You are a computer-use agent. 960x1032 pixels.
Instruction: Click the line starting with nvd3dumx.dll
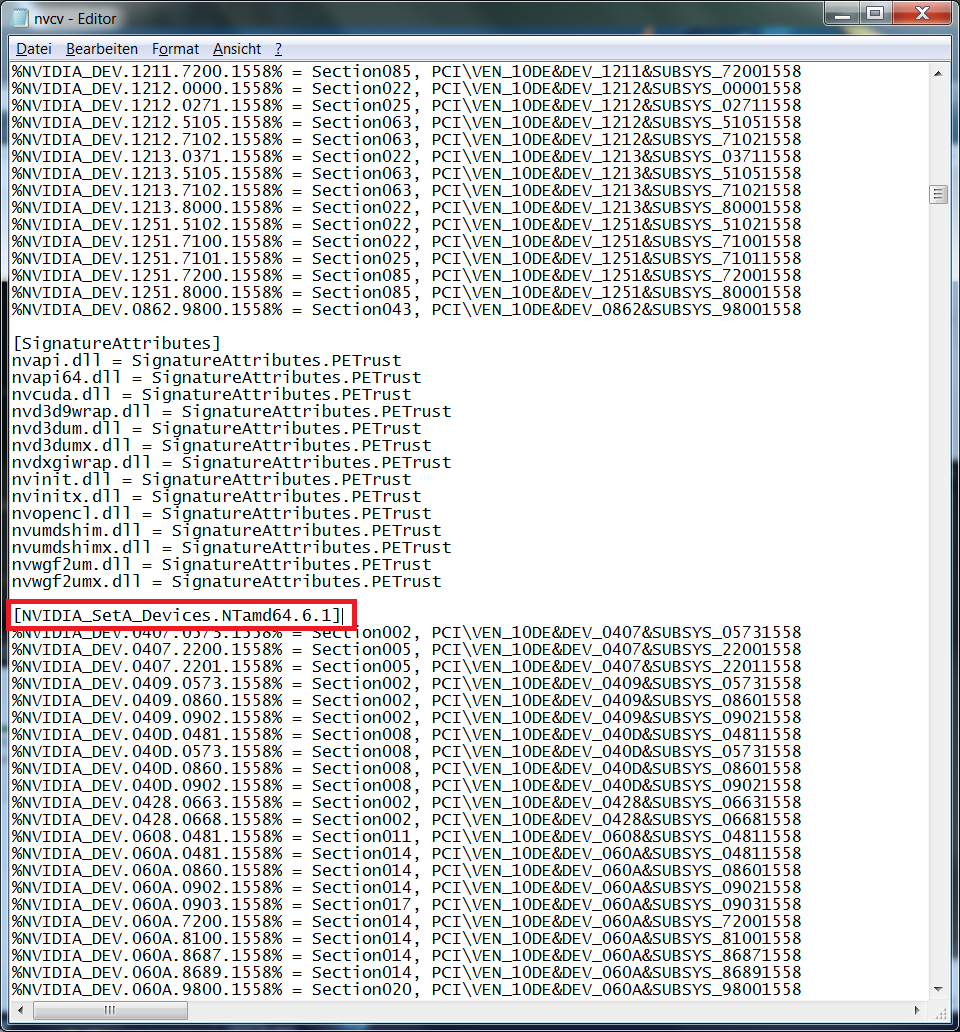click(222, 446)
